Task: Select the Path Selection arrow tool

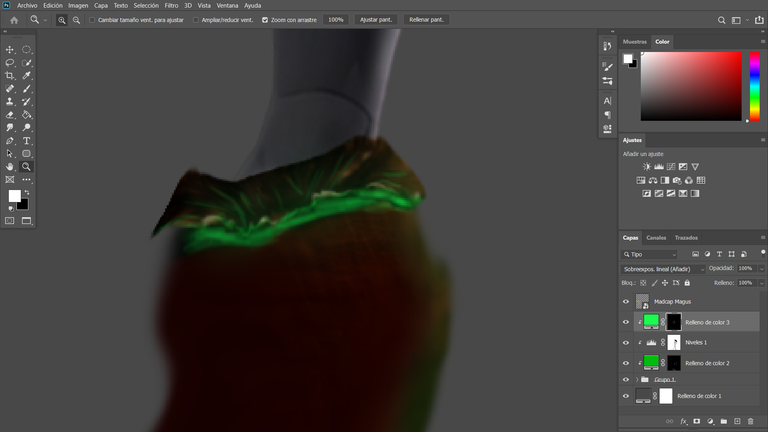Action: (x=10, y=153)
